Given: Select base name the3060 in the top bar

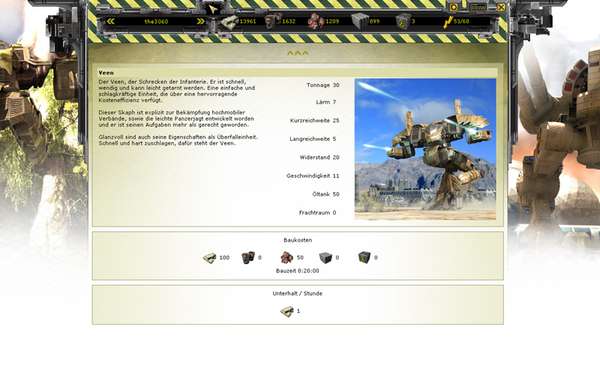Looking at the screenshot, I should [x=156, y=21].
